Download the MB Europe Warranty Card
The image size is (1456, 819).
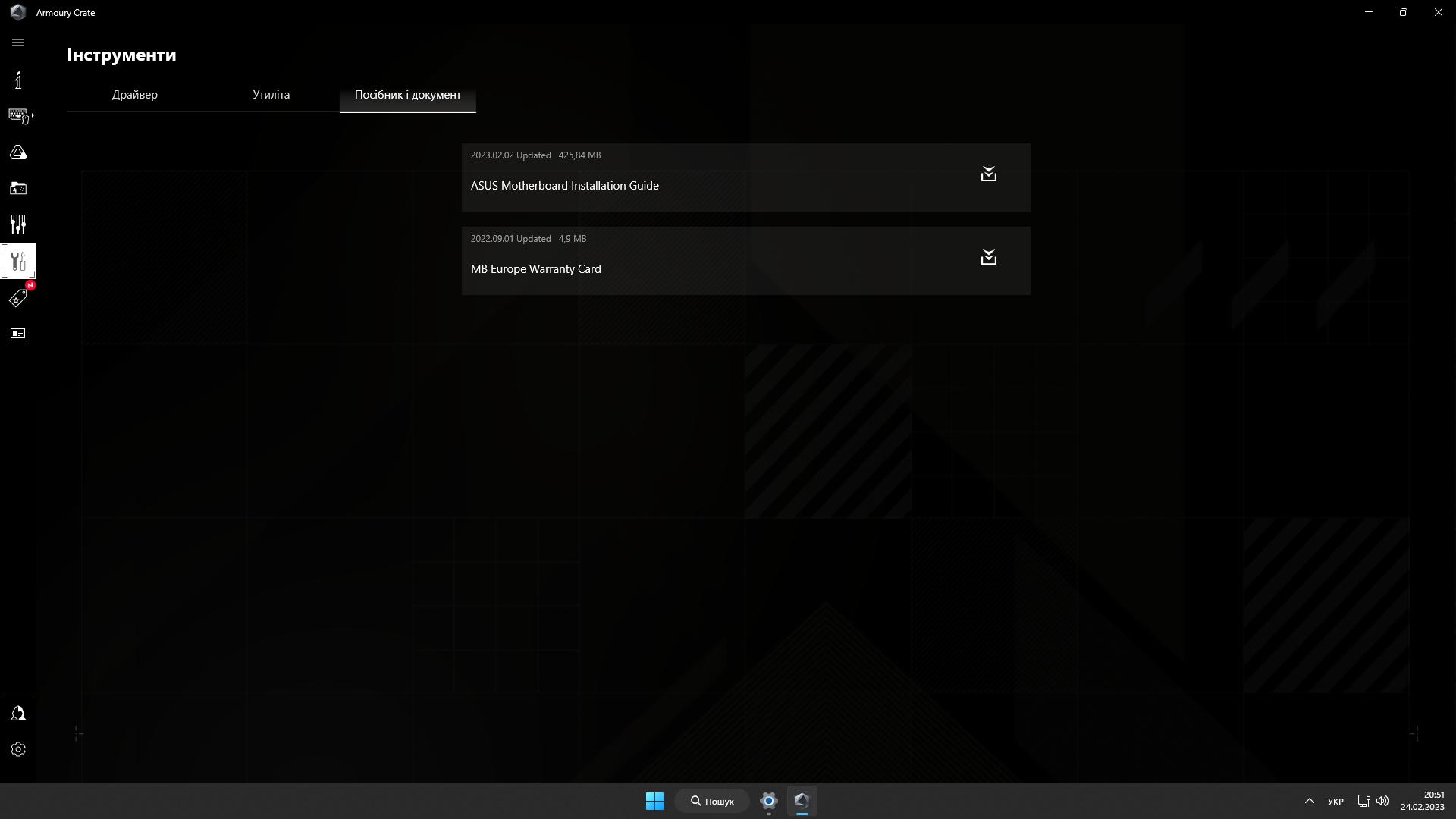pos(988,258)
